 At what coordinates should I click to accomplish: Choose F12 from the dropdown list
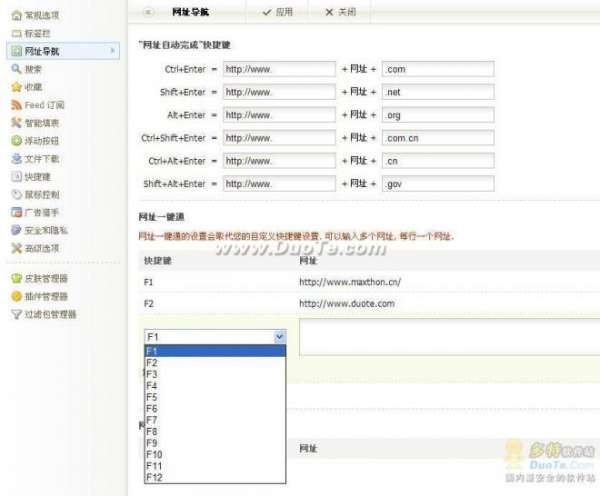215,477
